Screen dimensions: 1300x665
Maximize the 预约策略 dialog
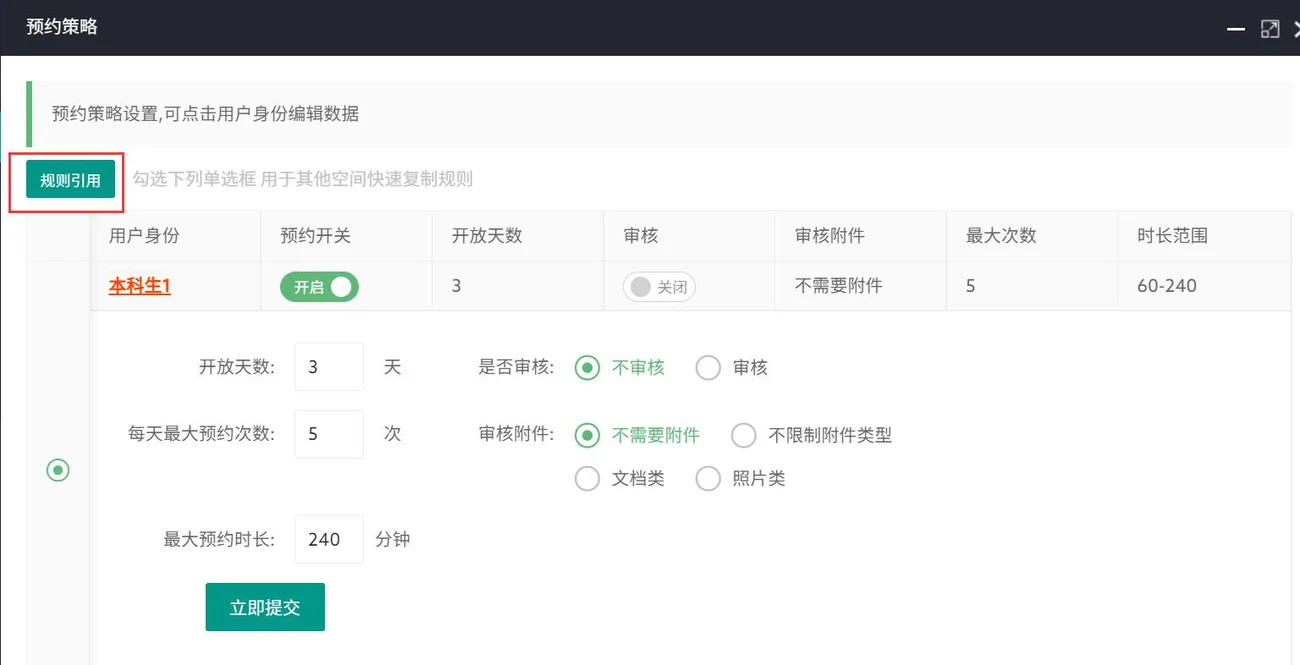(x=1270, y=29)
